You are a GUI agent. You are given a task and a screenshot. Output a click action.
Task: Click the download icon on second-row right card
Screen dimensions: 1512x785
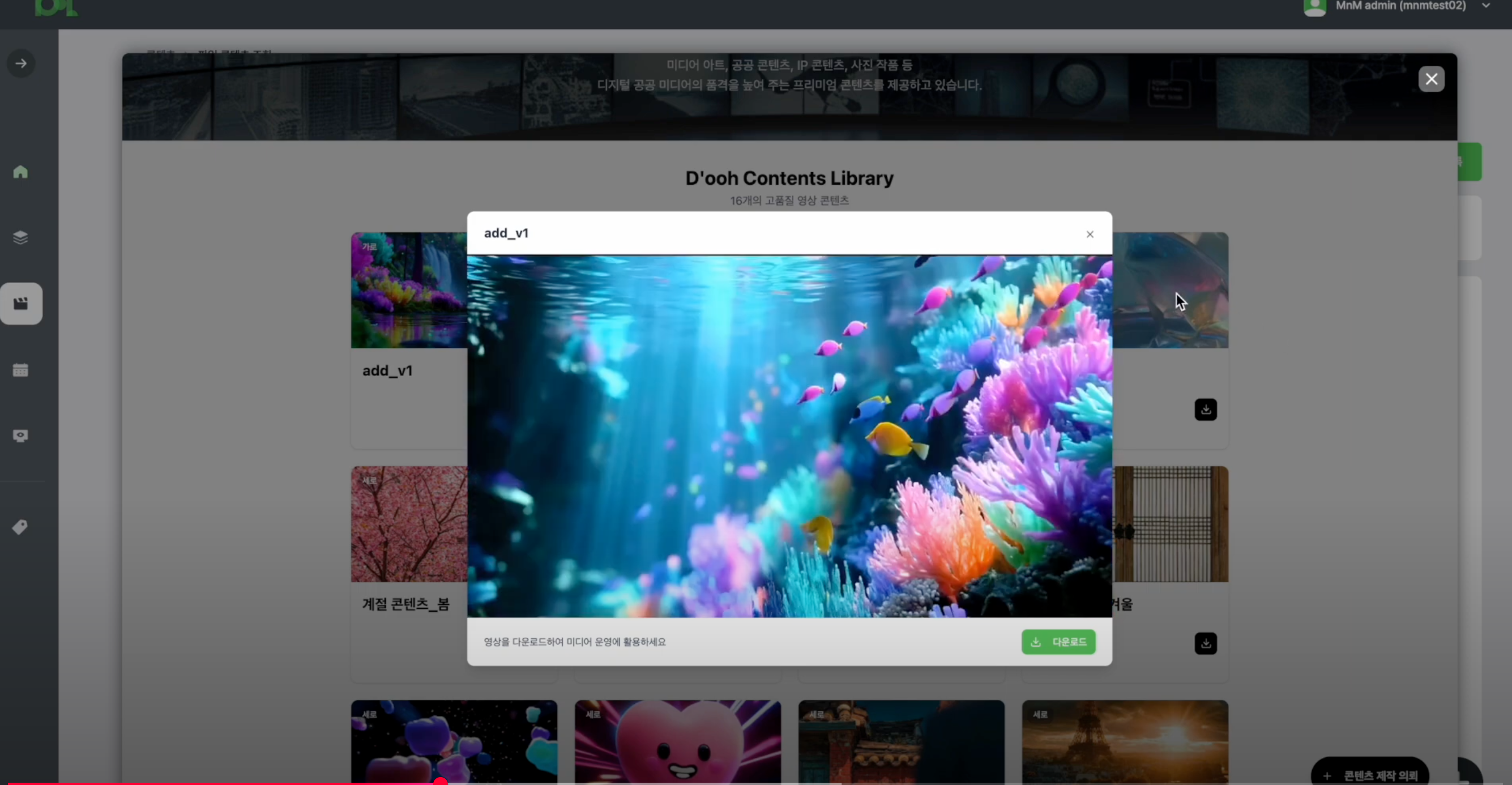[x=1206, y=643]
